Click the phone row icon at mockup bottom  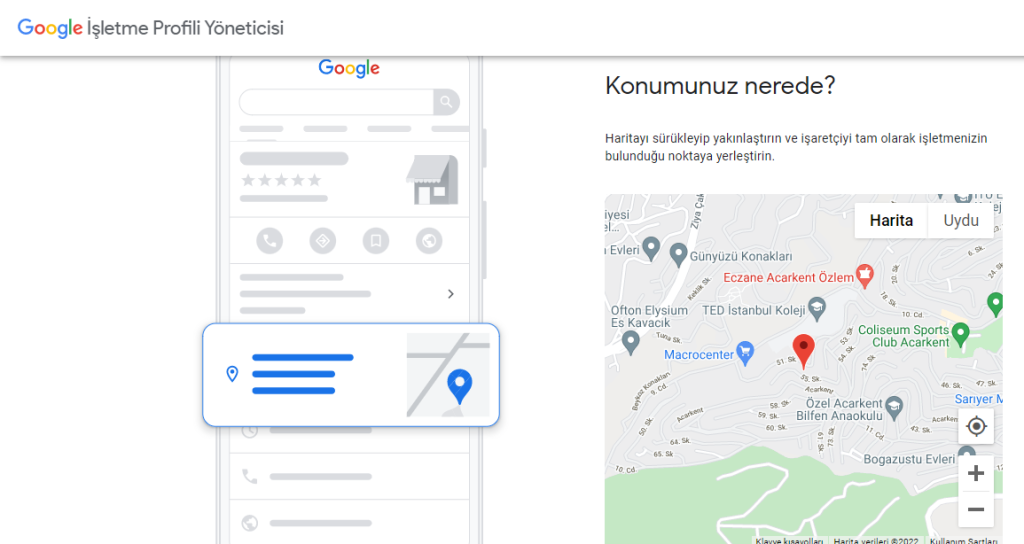[249, 476]
